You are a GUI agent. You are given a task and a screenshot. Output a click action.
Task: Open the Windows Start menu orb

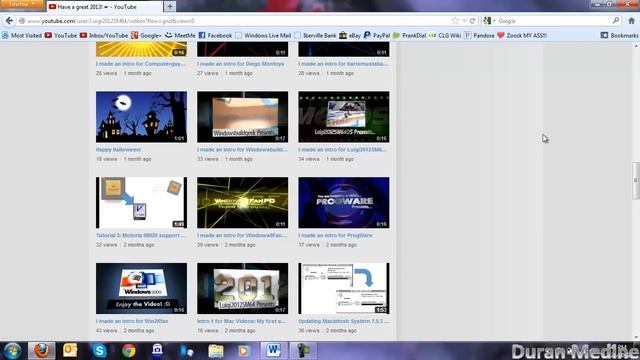(12, 351)
